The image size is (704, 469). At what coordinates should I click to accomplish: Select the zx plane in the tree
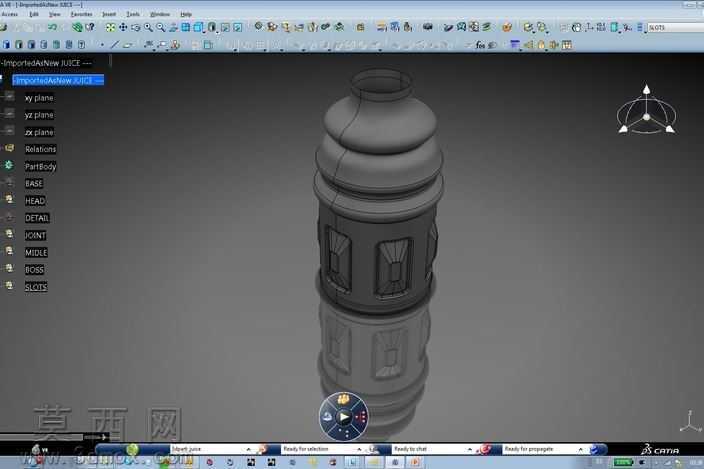[39, 132]
